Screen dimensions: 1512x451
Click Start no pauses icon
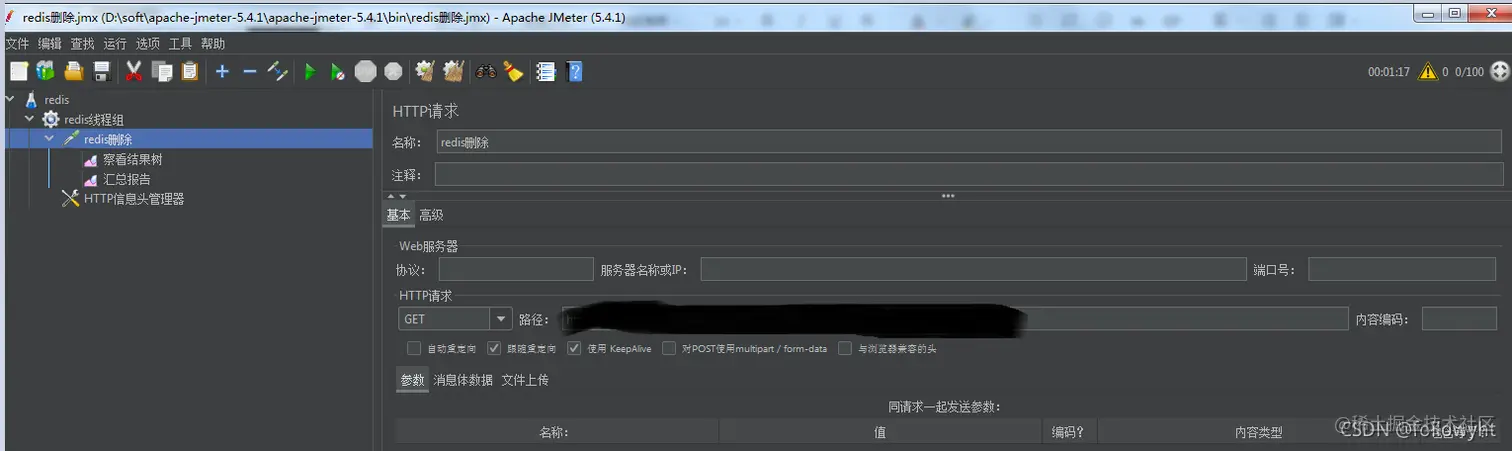338,71
